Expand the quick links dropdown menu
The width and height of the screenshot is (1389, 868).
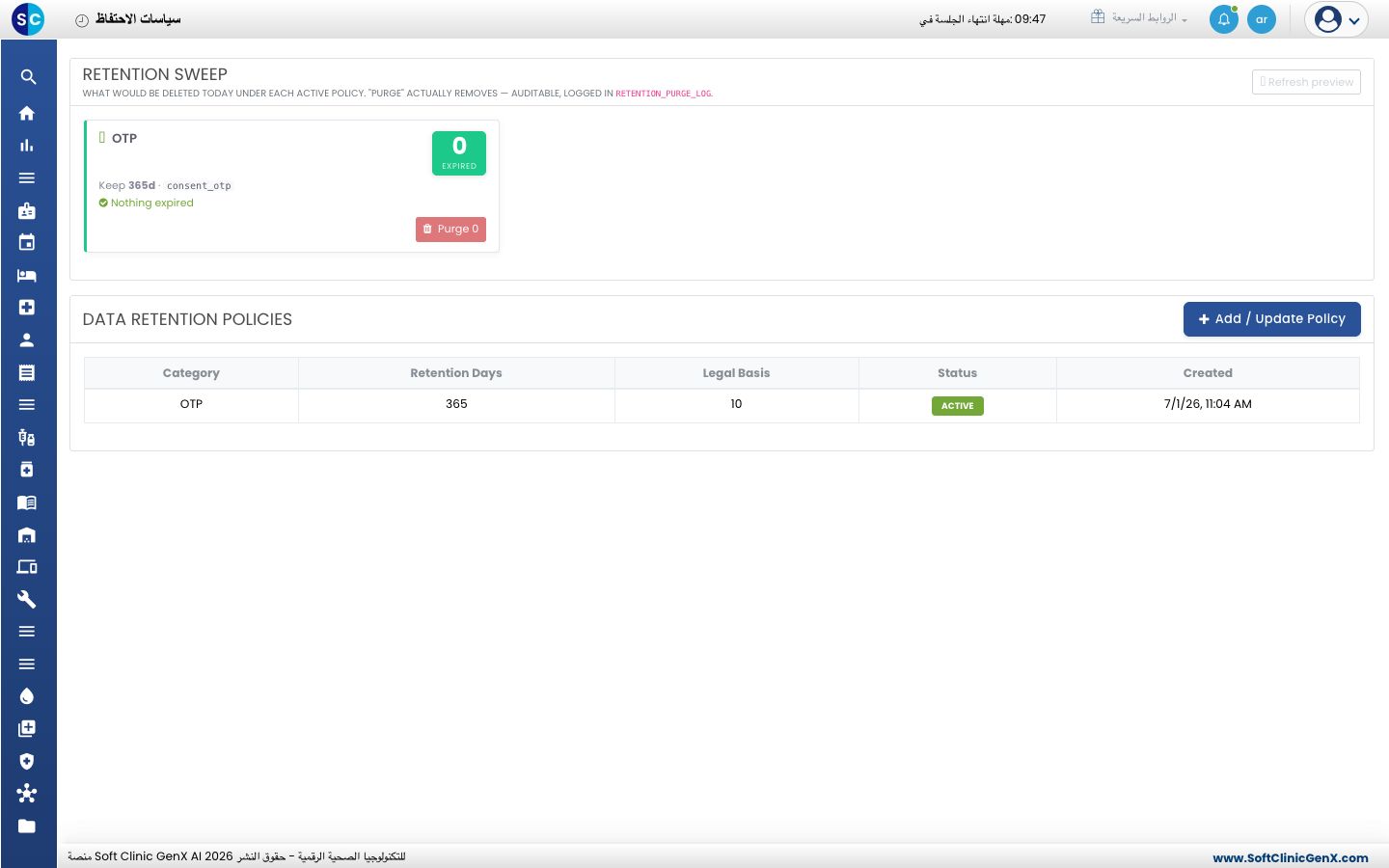click(1139, 18)
